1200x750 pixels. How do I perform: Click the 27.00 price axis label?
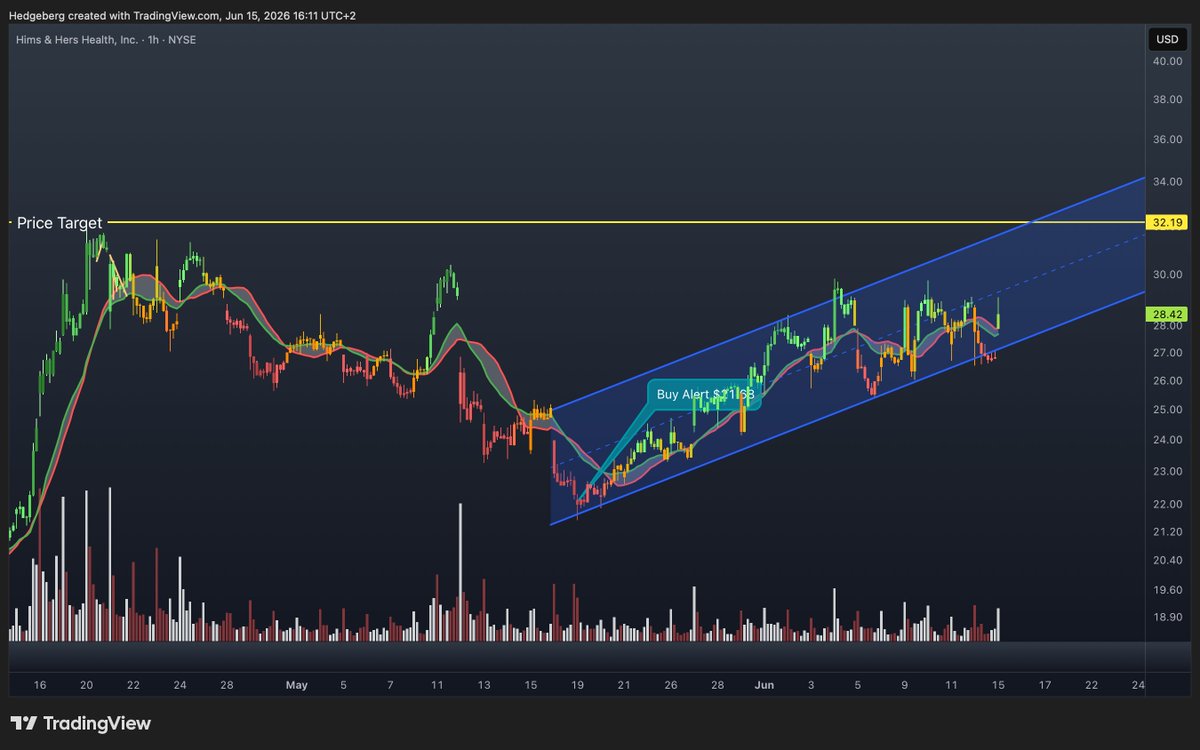[x=1167, y=353]
